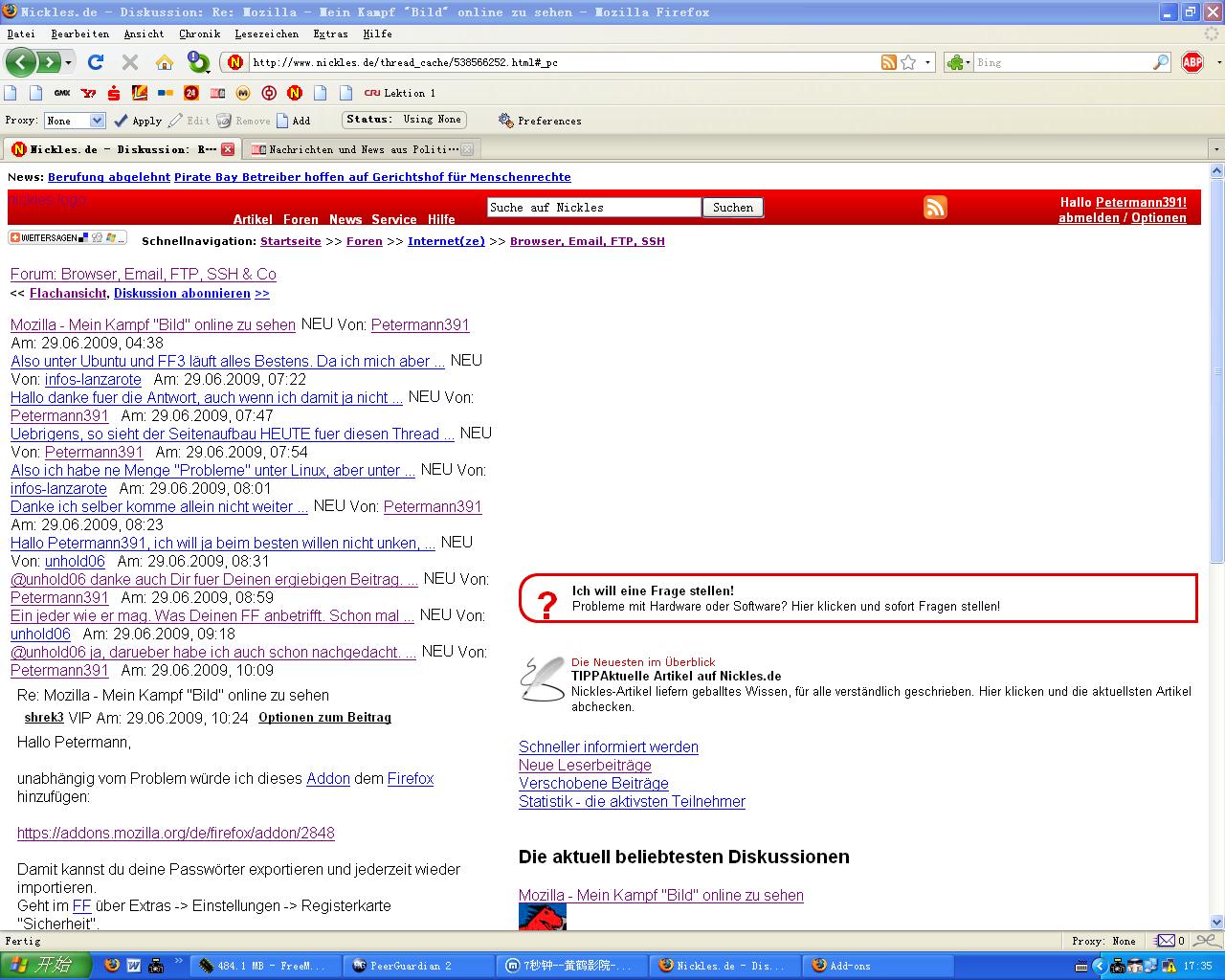Open the Yahoo bookmark icon
Viewport: 1225px width, 980px height.
(x=88, y=93)
